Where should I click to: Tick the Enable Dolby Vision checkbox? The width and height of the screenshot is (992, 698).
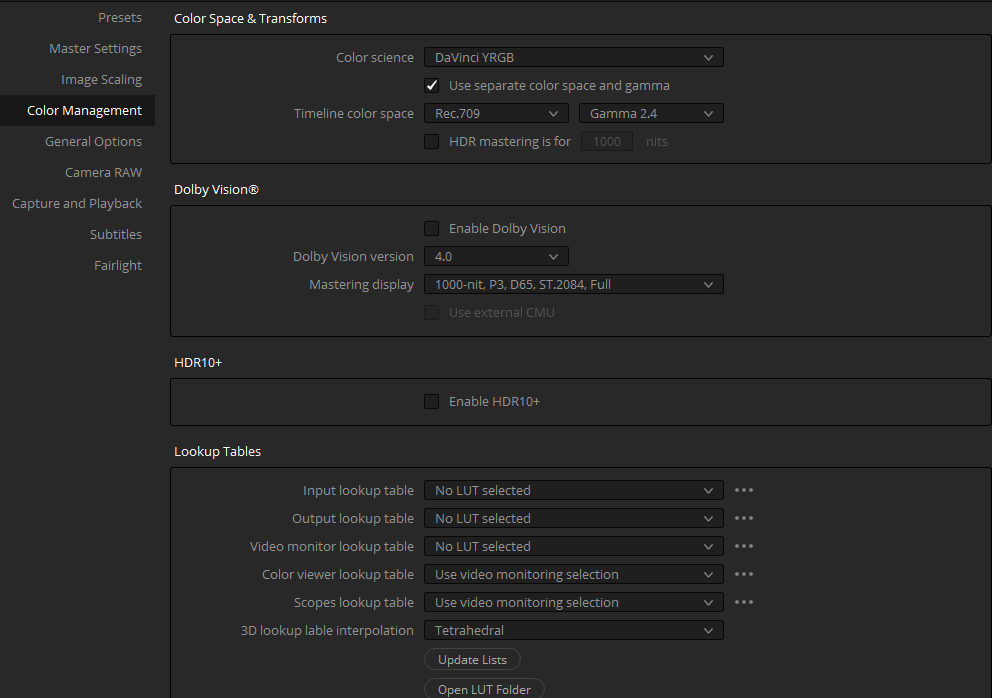click(x=431, y=228)
